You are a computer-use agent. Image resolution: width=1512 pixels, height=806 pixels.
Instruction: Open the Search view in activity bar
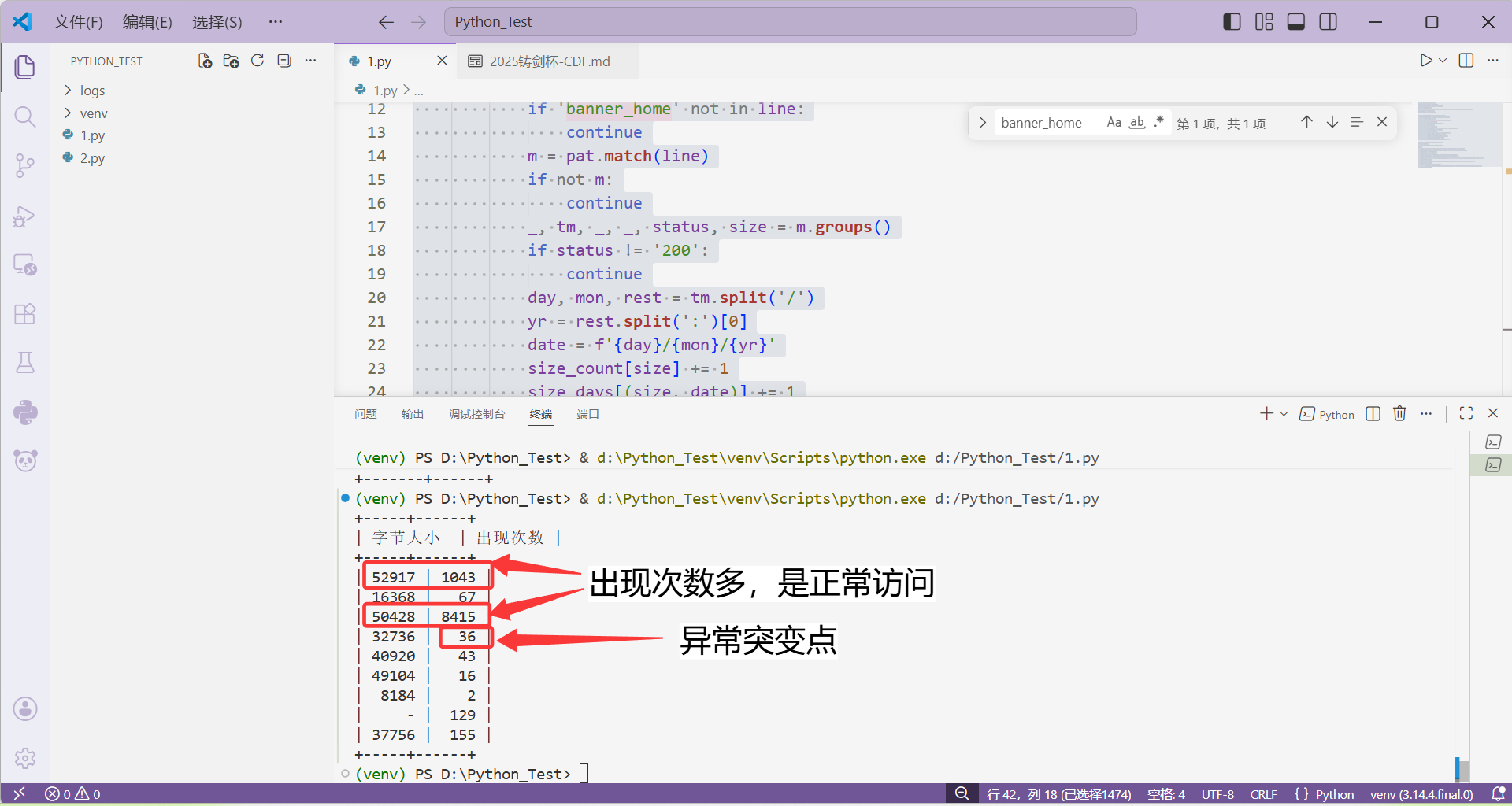24,117
